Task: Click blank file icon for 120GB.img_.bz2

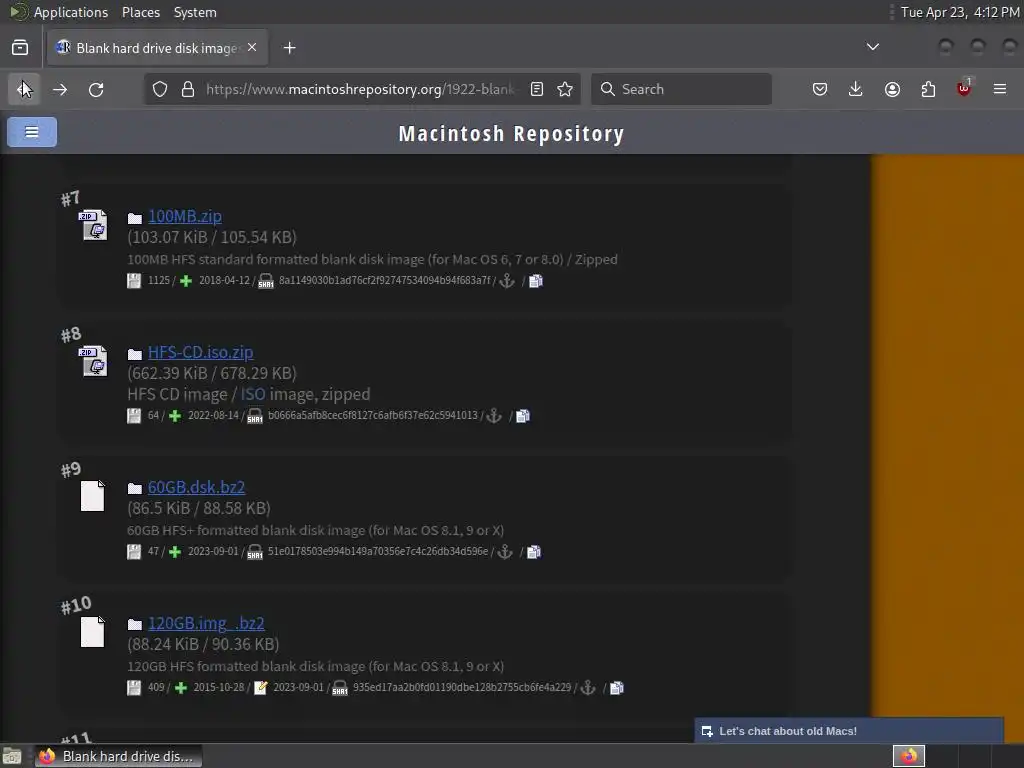Action: pyautogui.click(x=92, y=632)
